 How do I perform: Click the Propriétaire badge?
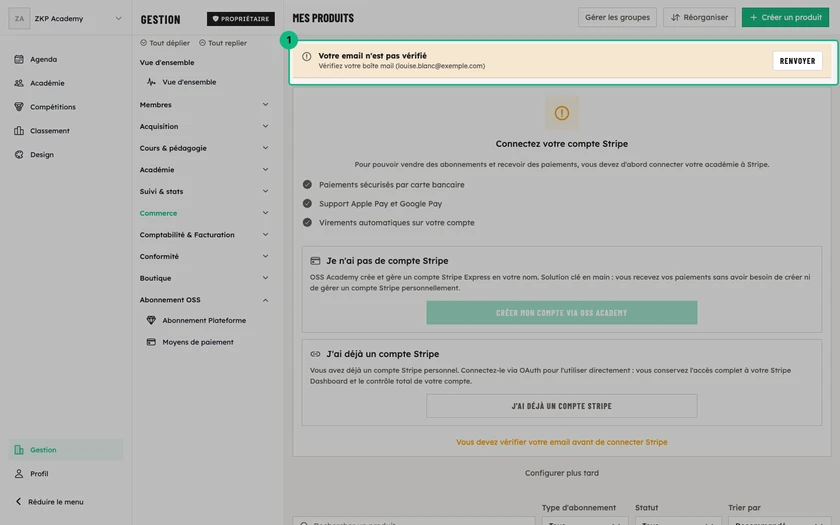click(x=241, y=19)
